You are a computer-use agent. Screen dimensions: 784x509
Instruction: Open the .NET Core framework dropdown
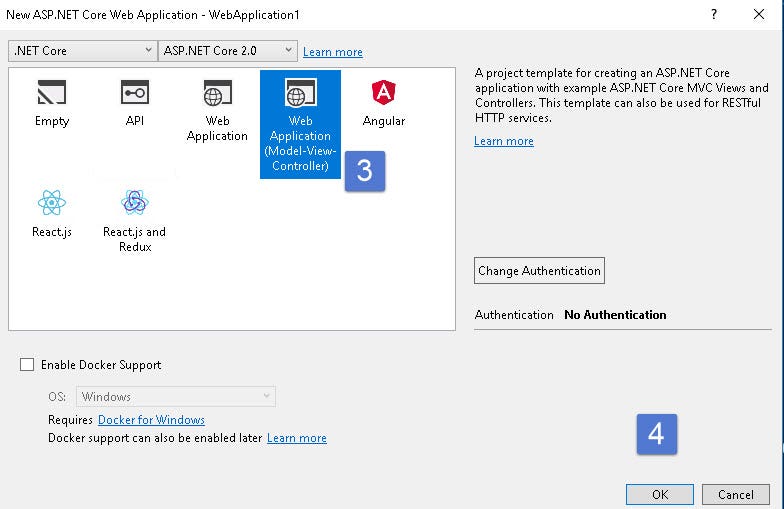[83, 51]
